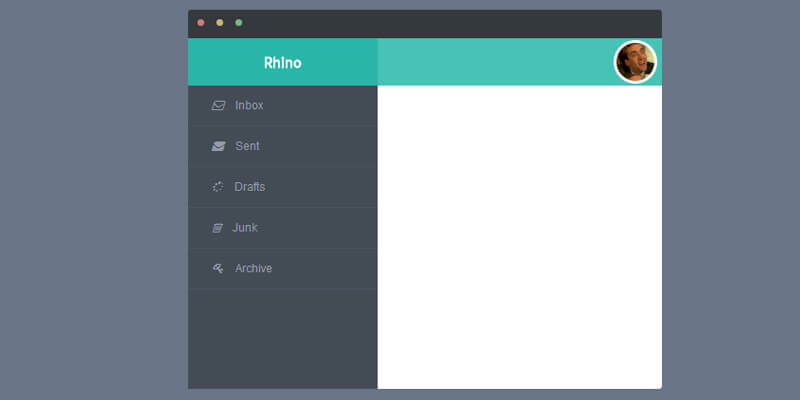Screen dimensions: 800x400
Task: Click the Junk paper icon
Action: 217,228
